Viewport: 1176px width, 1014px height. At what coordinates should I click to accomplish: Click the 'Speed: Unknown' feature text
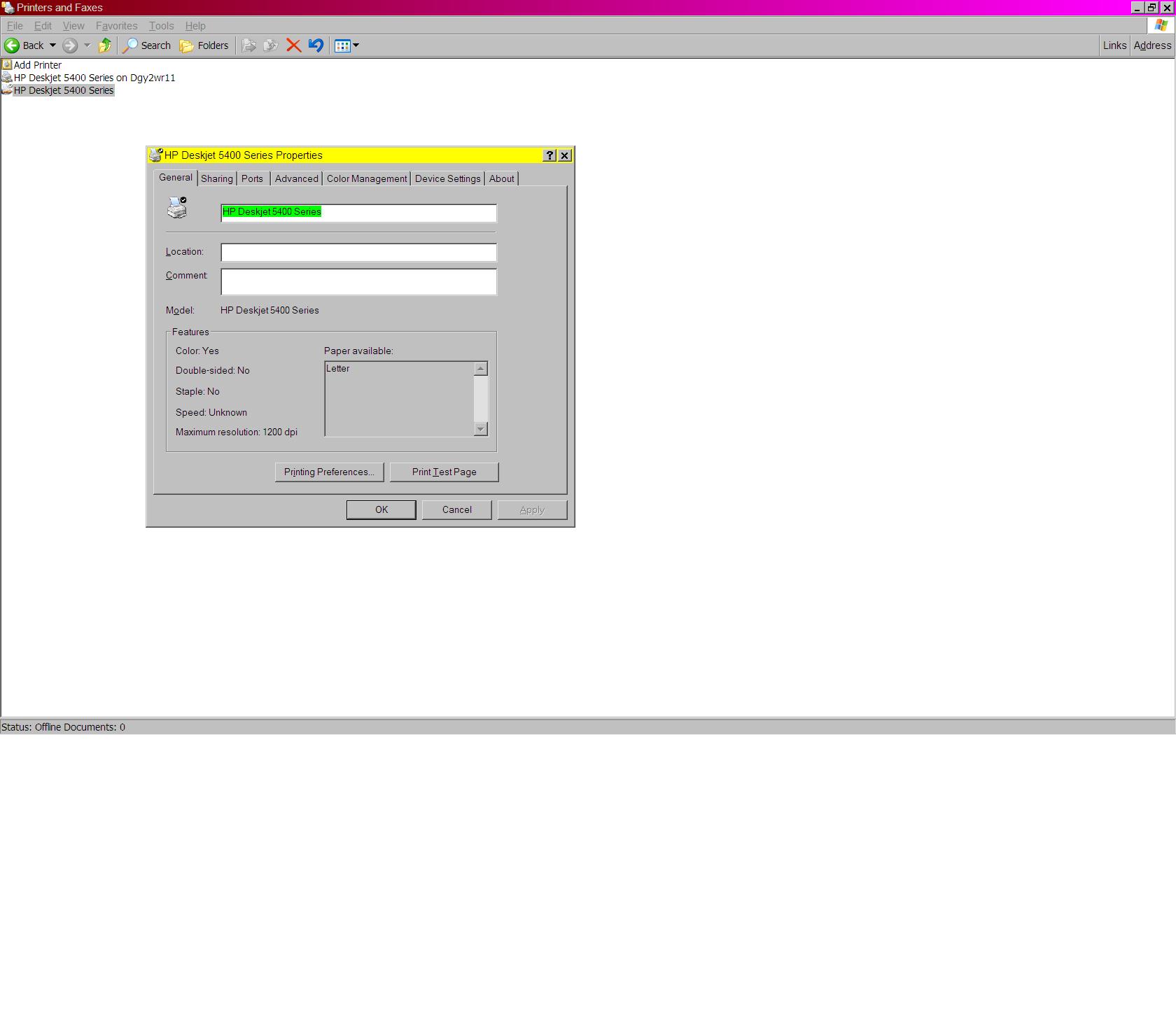click(211, 413)
